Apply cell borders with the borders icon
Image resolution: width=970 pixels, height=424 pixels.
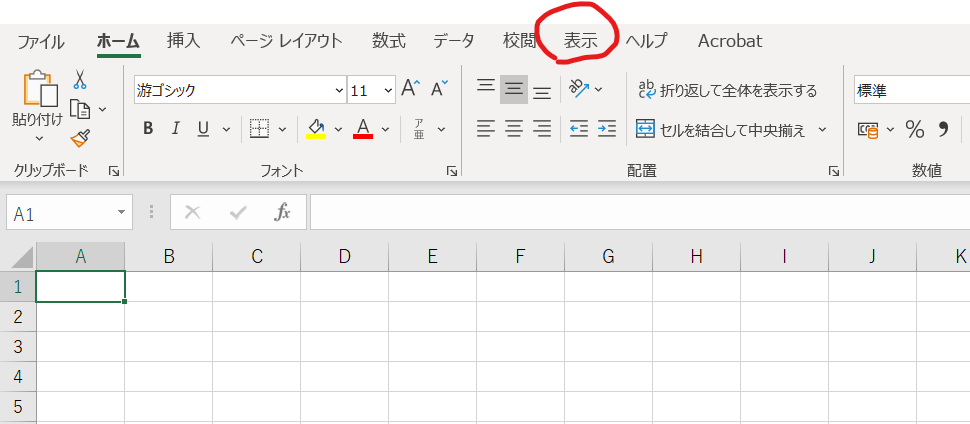tap(259, 129)
